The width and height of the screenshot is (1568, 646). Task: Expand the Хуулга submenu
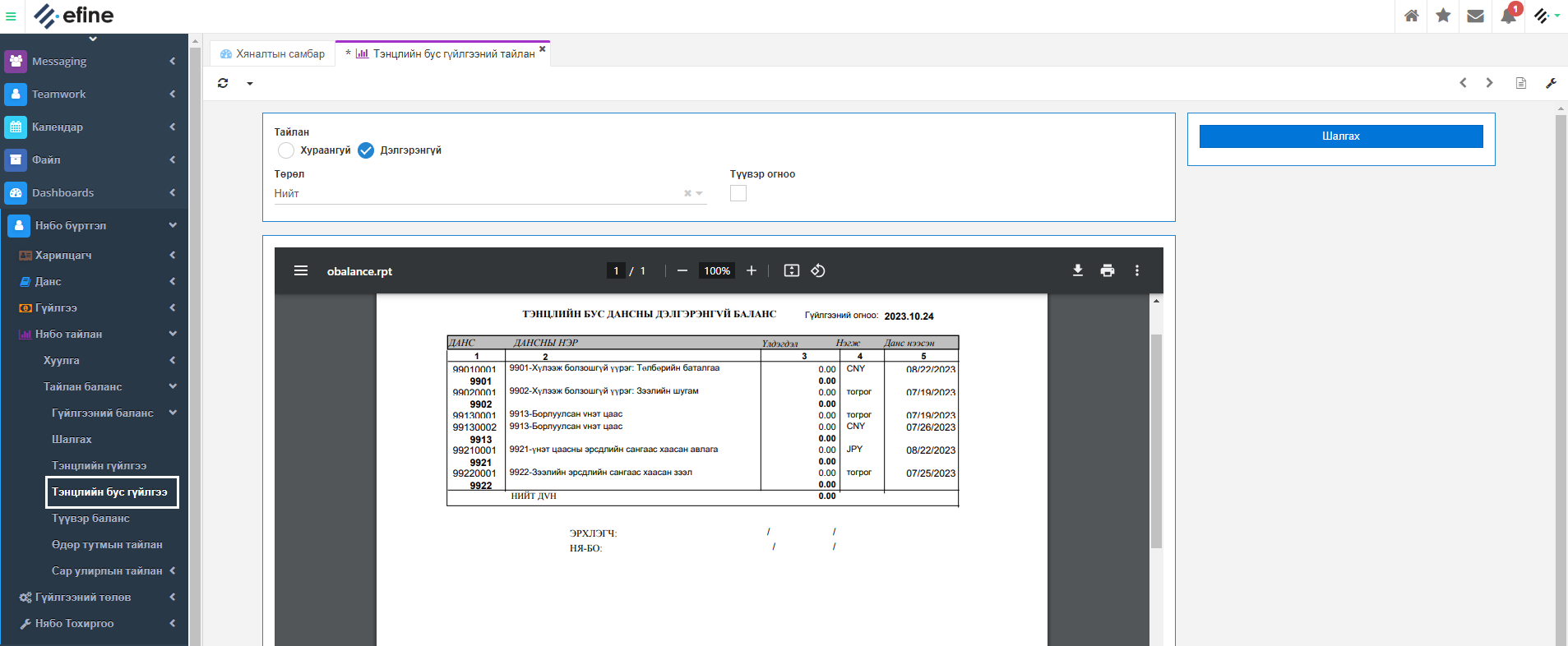(x=95, y=360)
